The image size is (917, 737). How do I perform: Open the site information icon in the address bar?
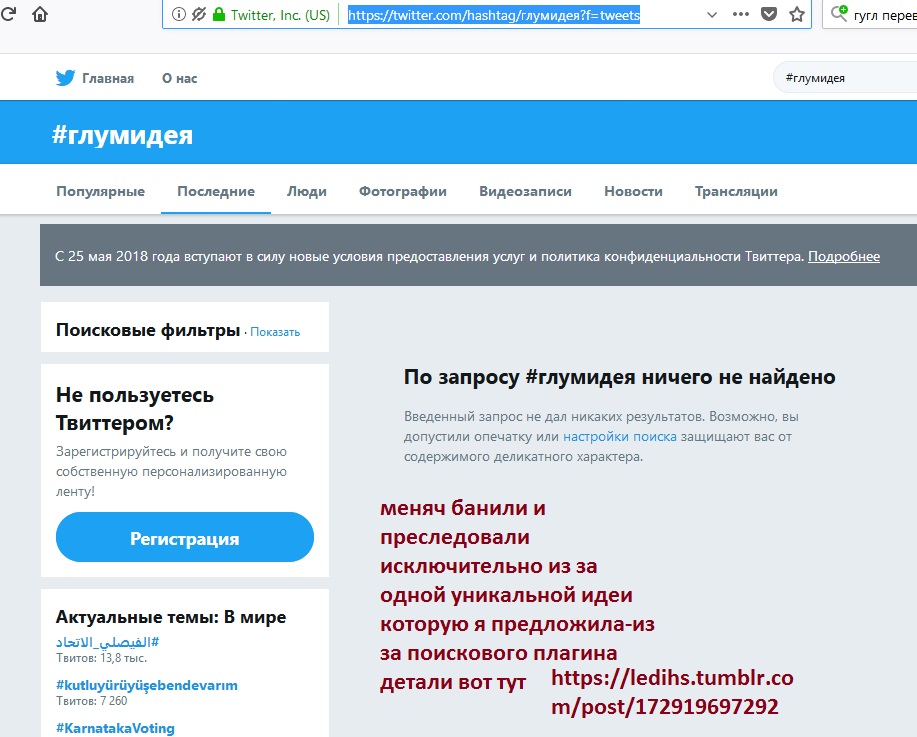(179, 15)
